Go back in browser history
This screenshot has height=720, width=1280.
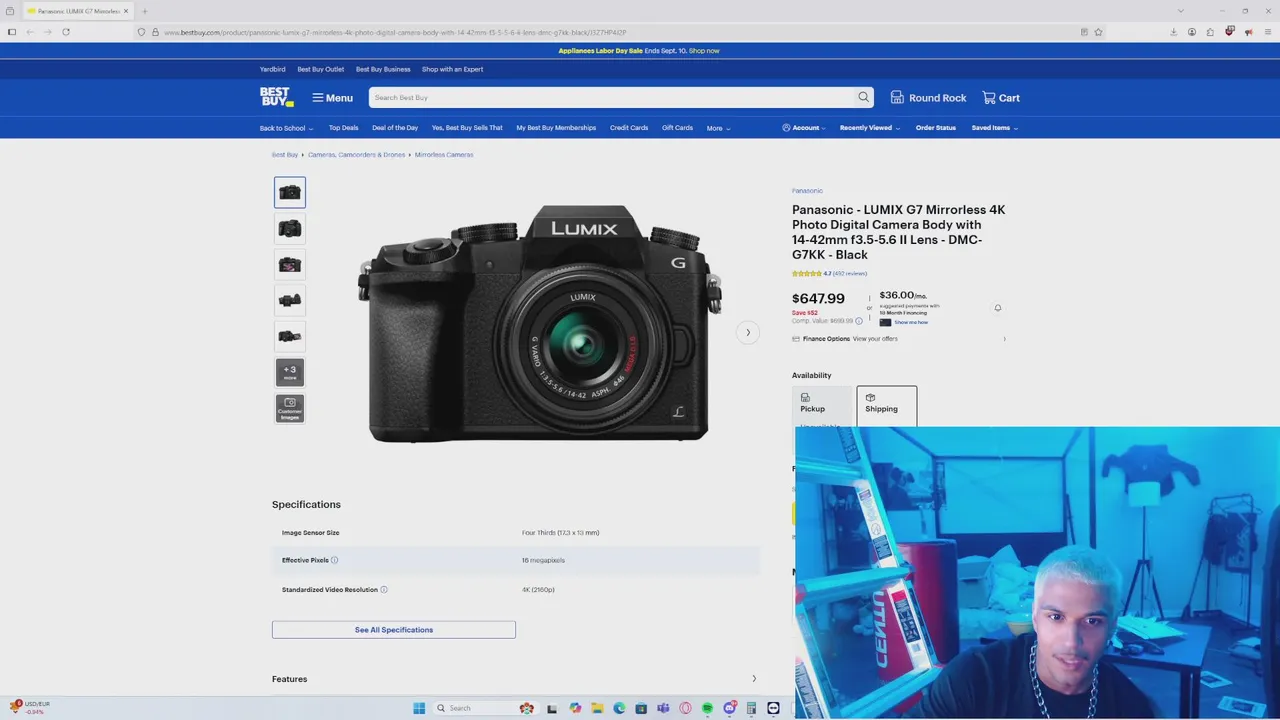pyautogui.click(x=30, y=32)
